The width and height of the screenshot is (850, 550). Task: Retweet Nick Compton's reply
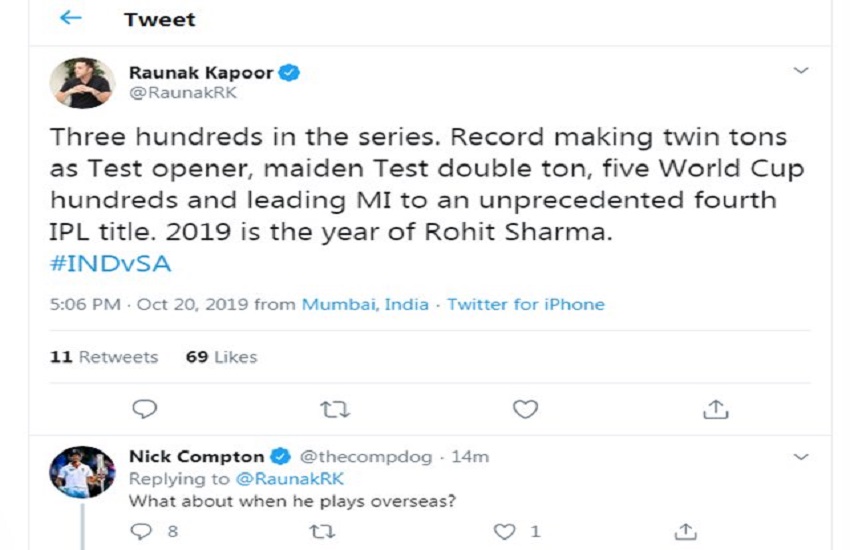click(x=322, y=532)
